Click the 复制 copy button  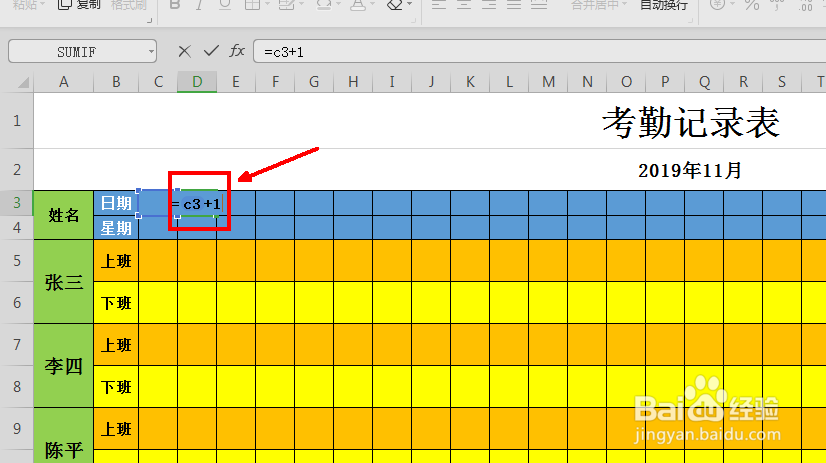tap(78, 5)
